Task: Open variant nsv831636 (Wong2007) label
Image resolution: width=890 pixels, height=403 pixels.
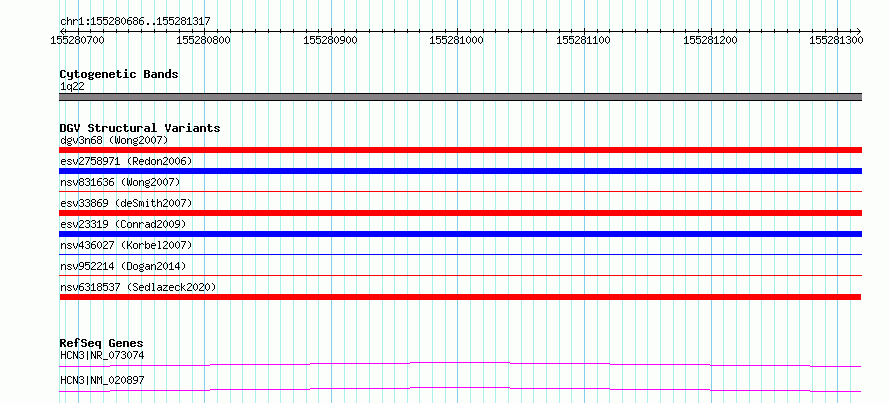Action: [x=120, y=182]
